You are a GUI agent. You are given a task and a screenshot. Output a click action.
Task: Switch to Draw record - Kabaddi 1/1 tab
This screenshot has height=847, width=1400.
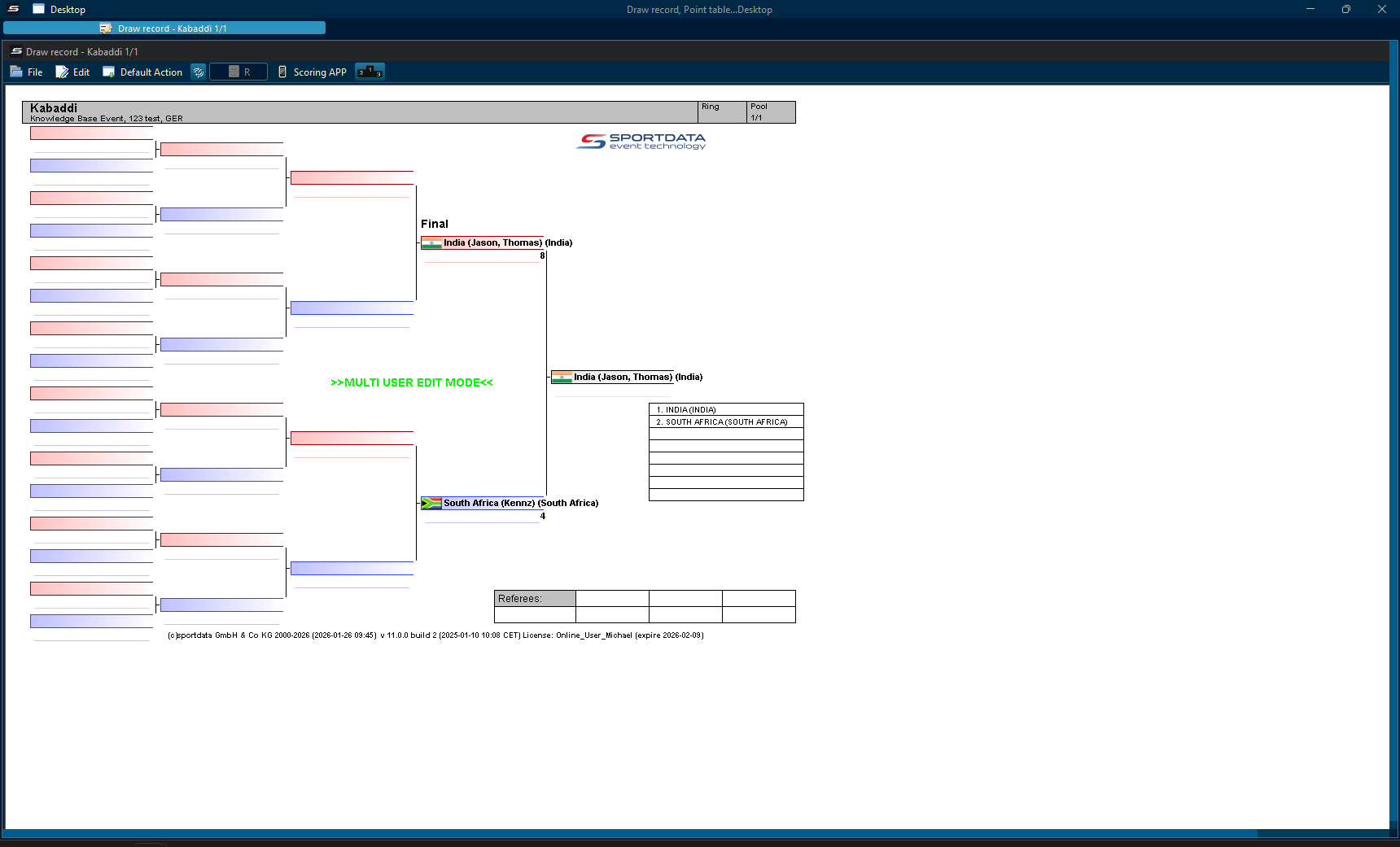click(x=164, y=28)
